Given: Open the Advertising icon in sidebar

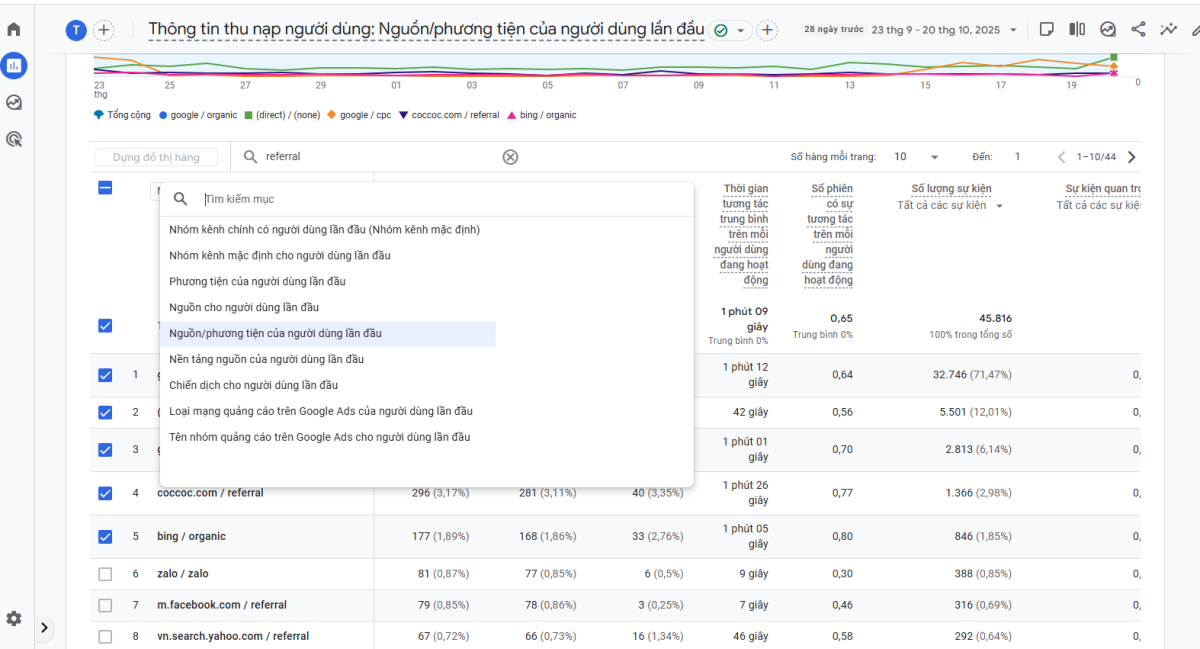Looking at the screenshot, I should 14,139.
